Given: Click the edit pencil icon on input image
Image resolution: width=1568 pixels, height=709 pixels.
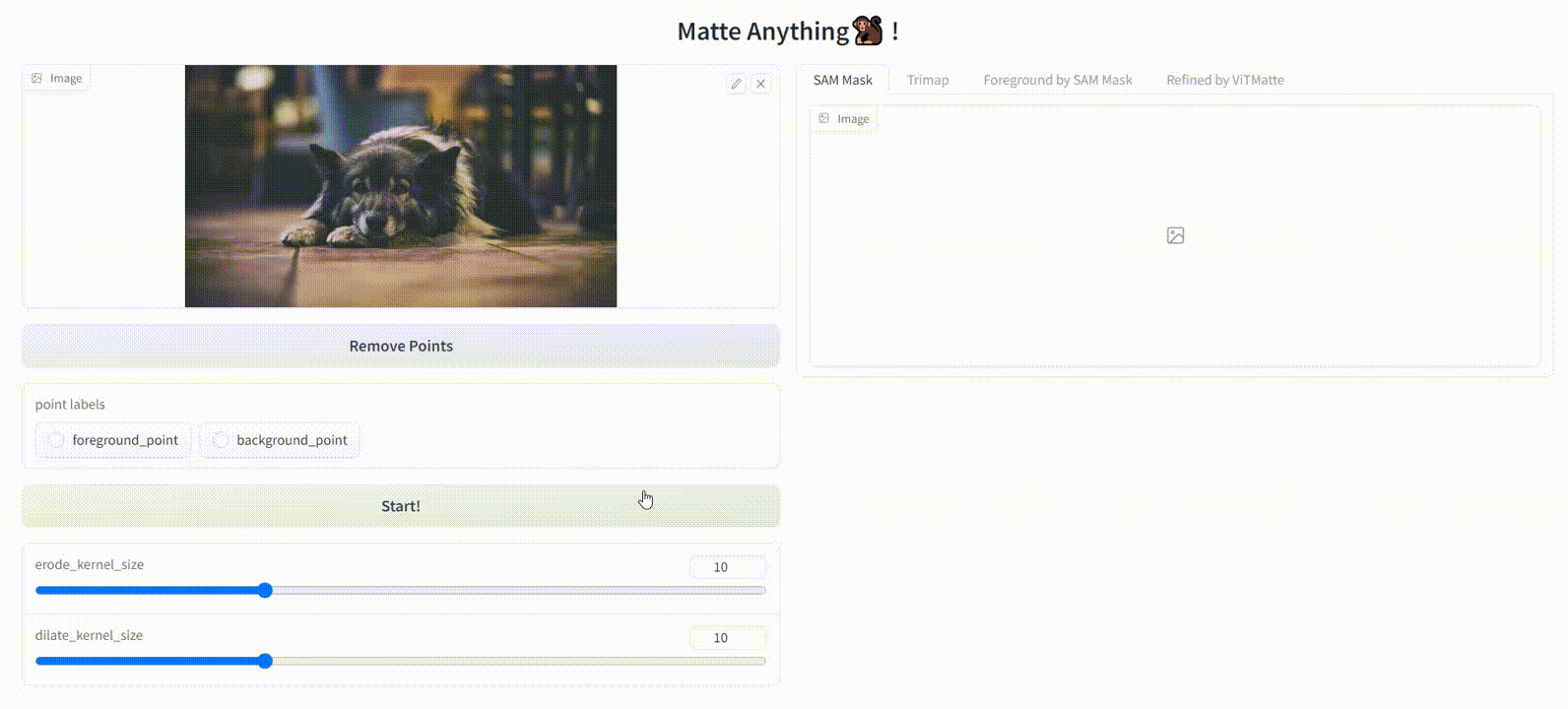Looking at the screenshot, I should pos(736,84).
